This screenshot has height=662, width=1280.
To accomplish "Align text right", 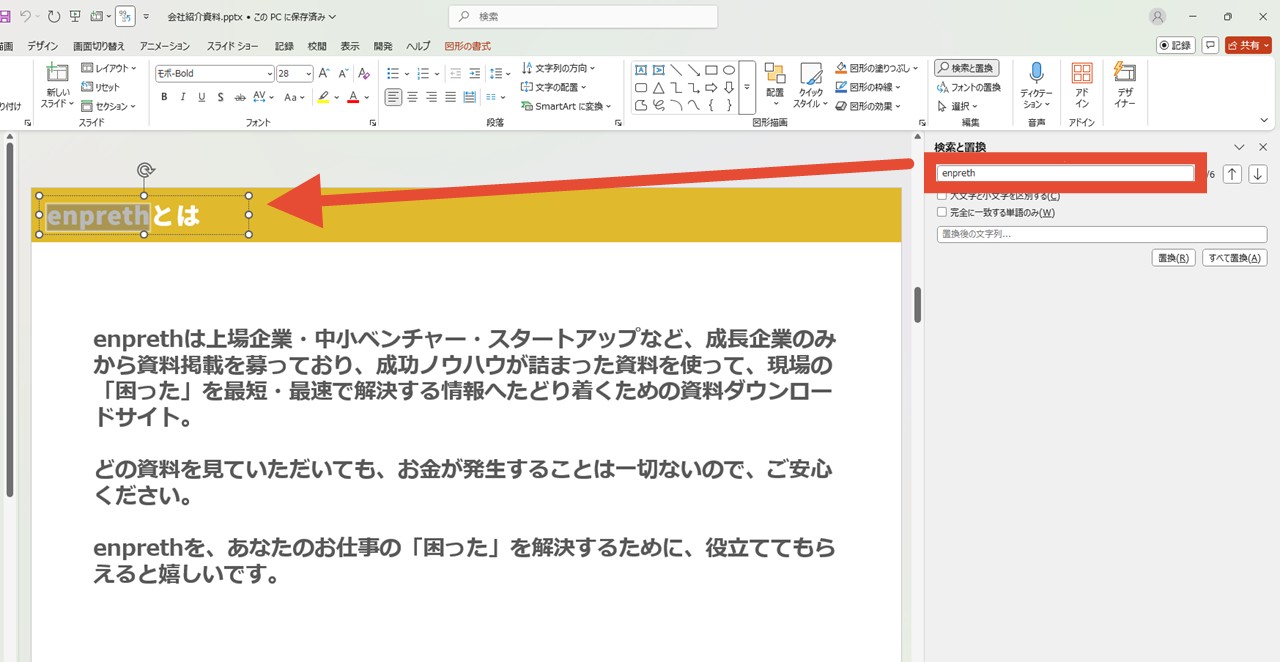I will pyautogui.click(x=432, y=97).
